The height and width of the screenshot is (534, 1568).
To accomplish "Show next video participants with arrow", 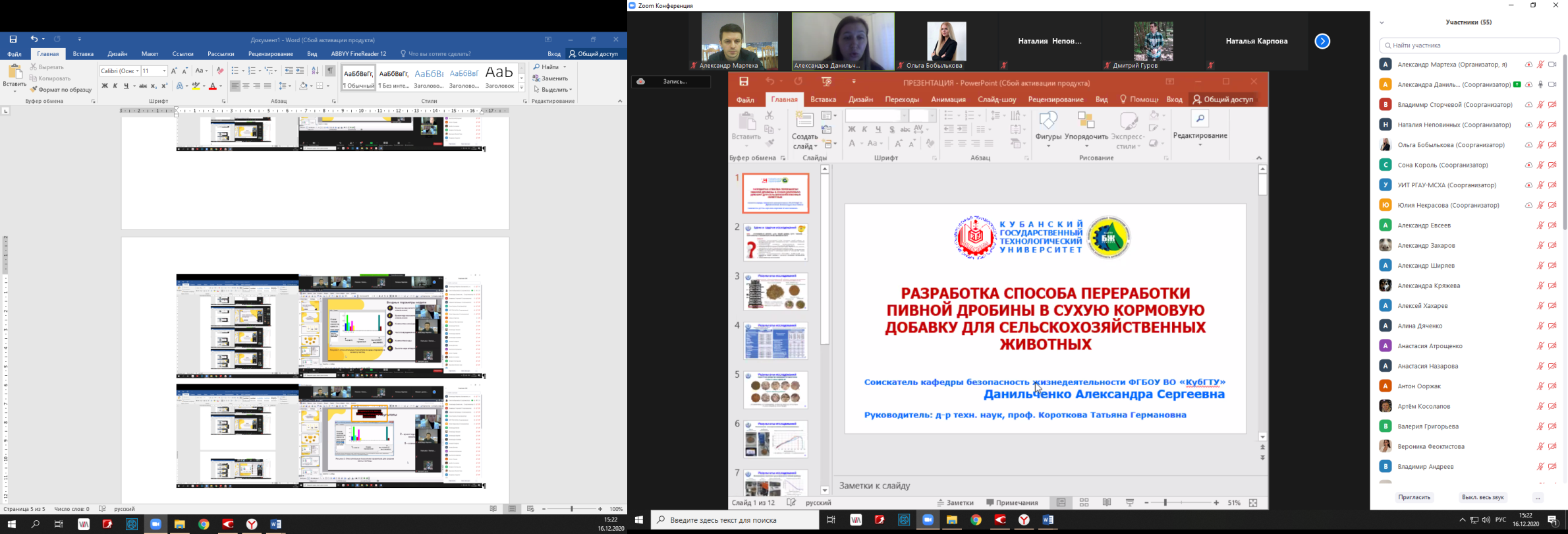I will pos(1322,42).
